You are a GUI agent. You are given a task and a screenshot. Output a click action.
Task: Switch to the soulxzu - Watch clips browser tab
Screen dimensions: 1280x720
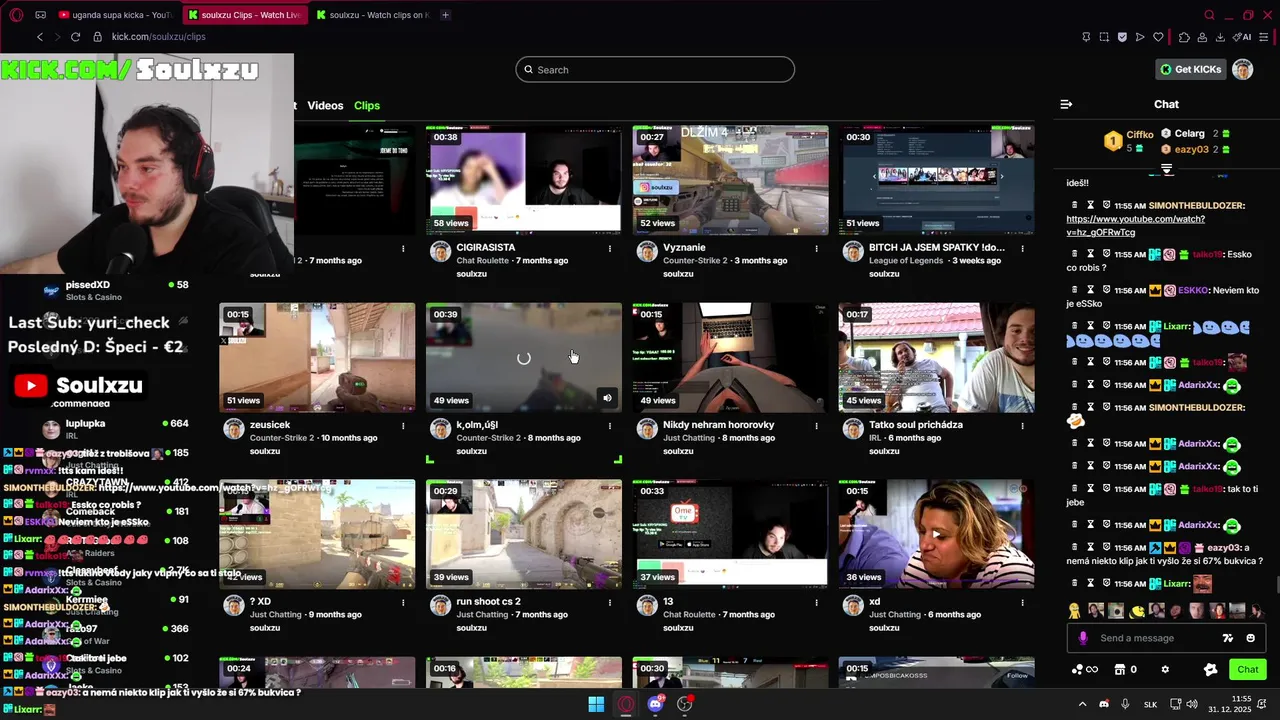(x=372, y=15)
